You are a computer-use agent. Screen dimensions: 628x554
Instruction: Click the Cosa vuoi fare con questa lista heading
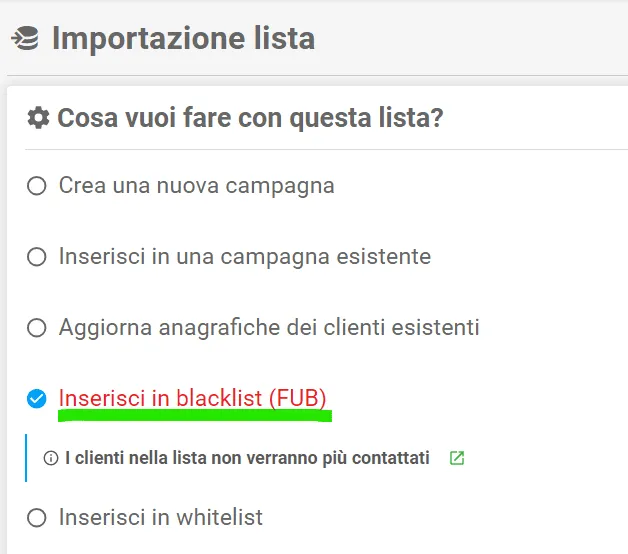[x=250, y=118]
